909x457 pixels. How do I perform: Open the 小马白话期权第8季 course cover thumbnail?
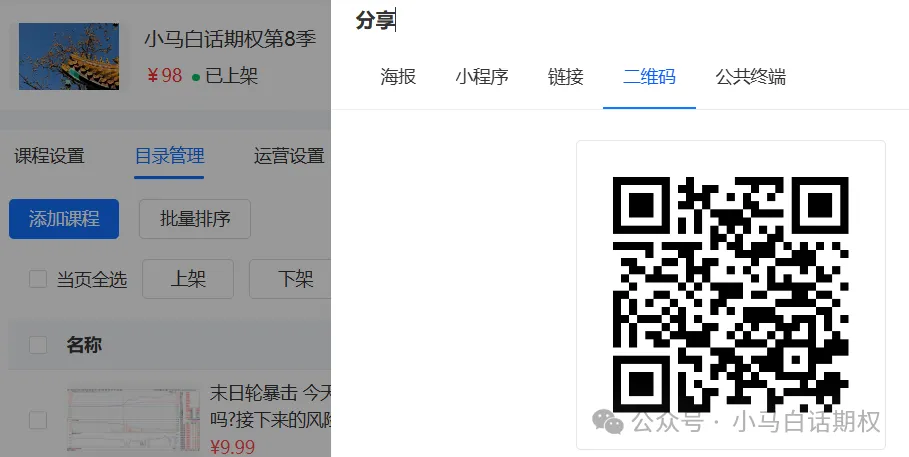click(x=69, y=56)
